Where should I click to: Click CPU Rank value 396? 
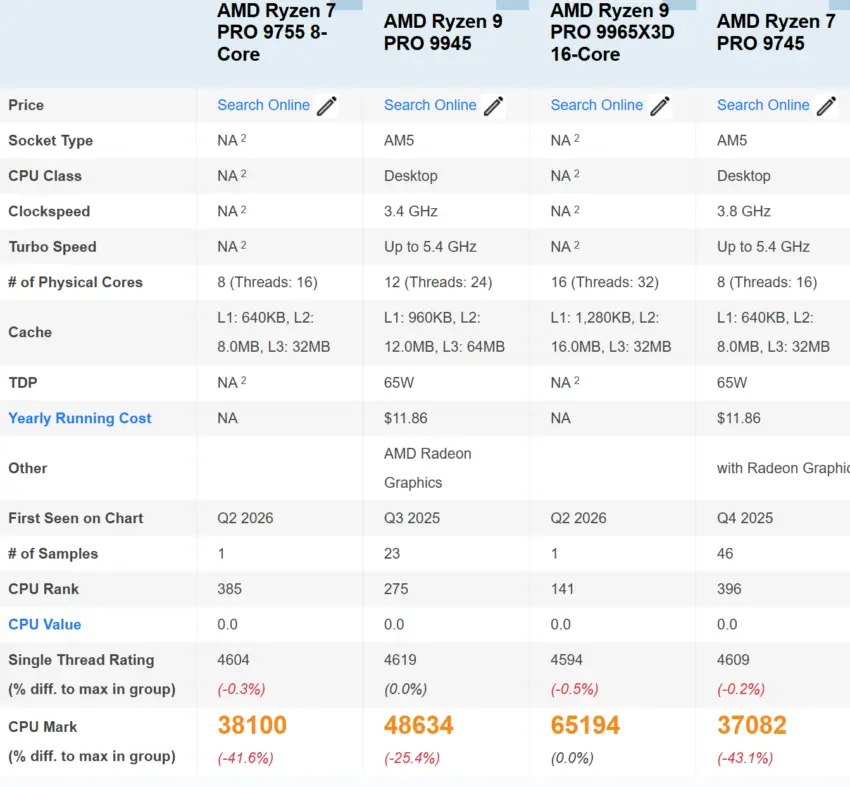[x=729, y=589]
